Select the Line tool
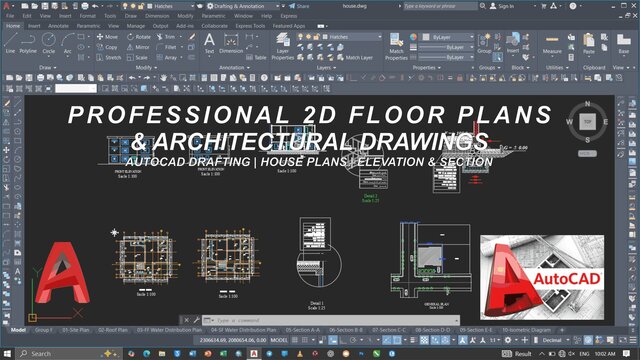This screenshot has height=360, width=640. [x=10, y=44]
